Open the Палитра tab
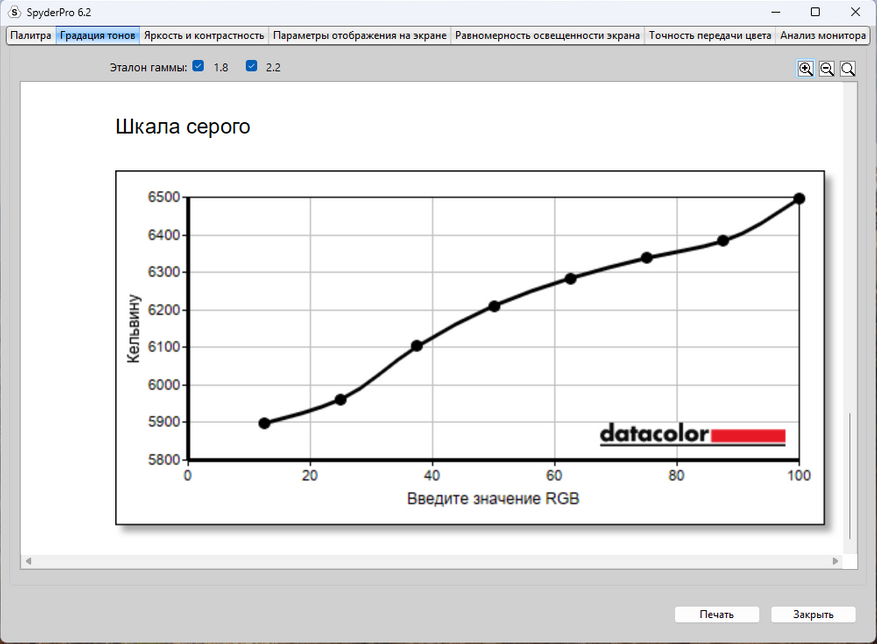Viewport: 877px width, 644px height. [31, 35]
